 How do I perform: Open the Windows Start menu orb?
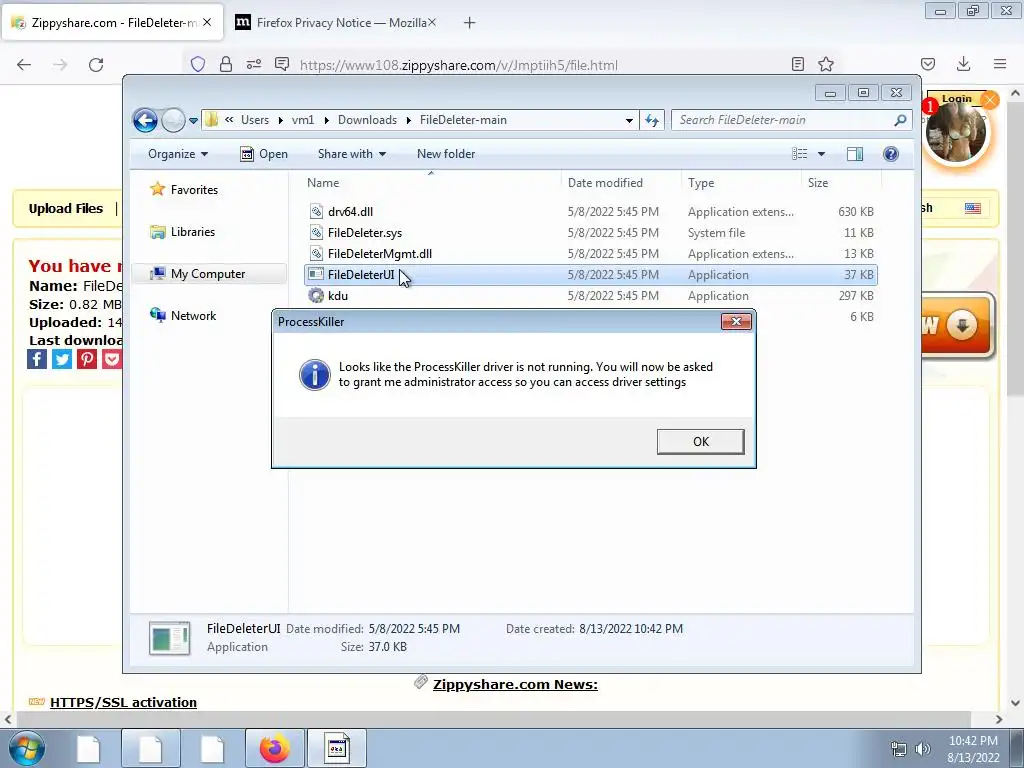click(x=26, y=748)
